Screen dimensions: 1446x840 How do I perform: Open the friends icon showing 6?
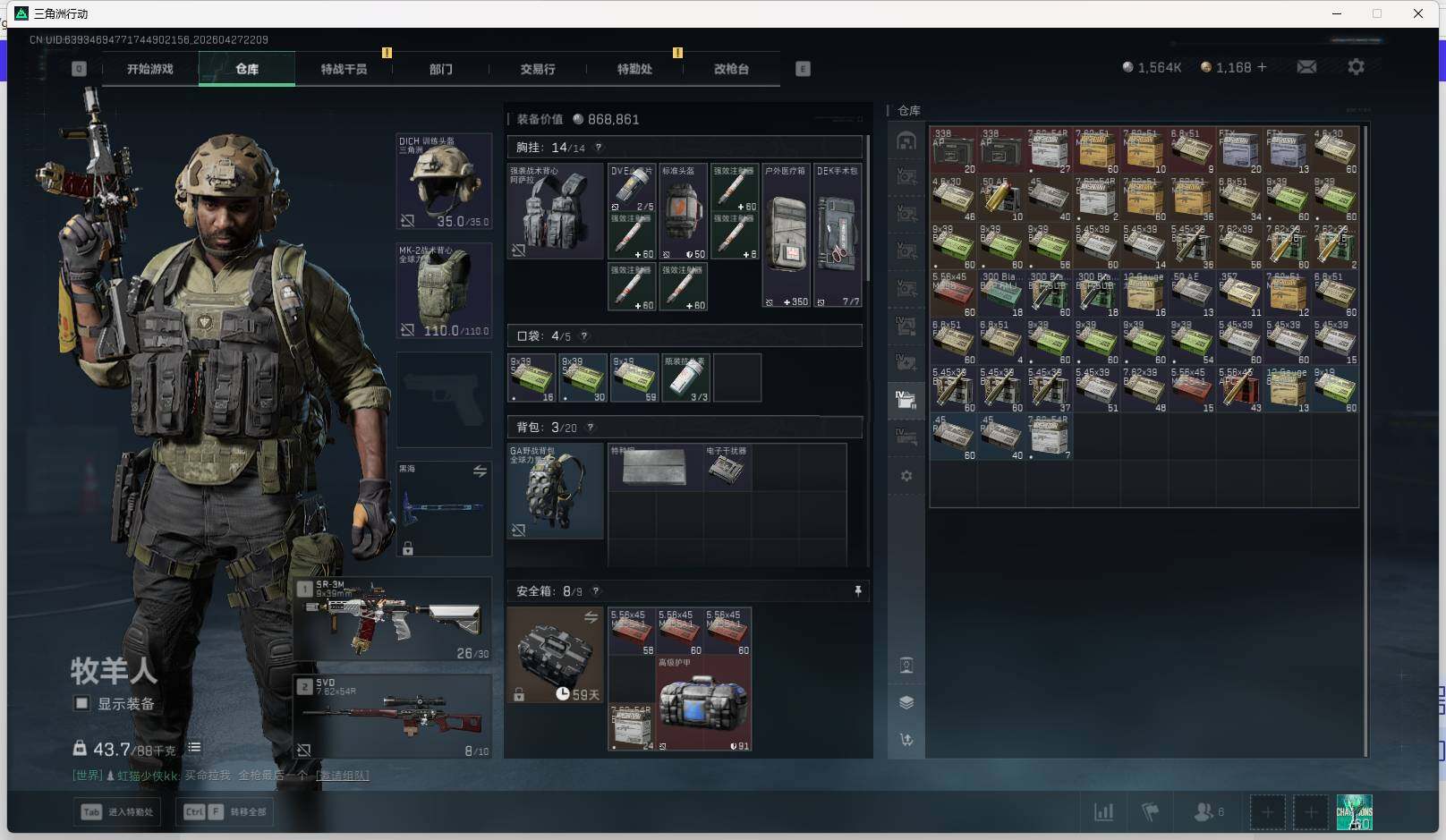point(1208,812)
